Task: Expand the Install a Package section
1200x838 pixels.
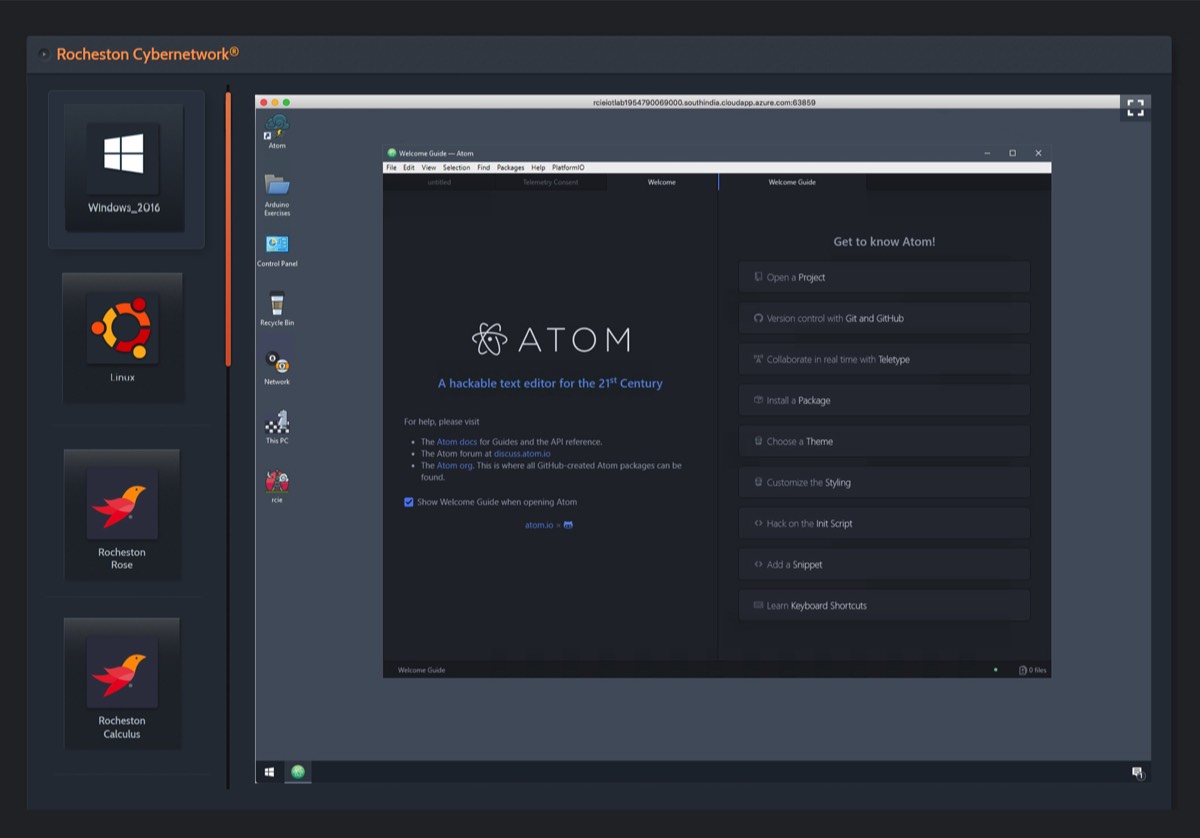Action: pos(884,400)
